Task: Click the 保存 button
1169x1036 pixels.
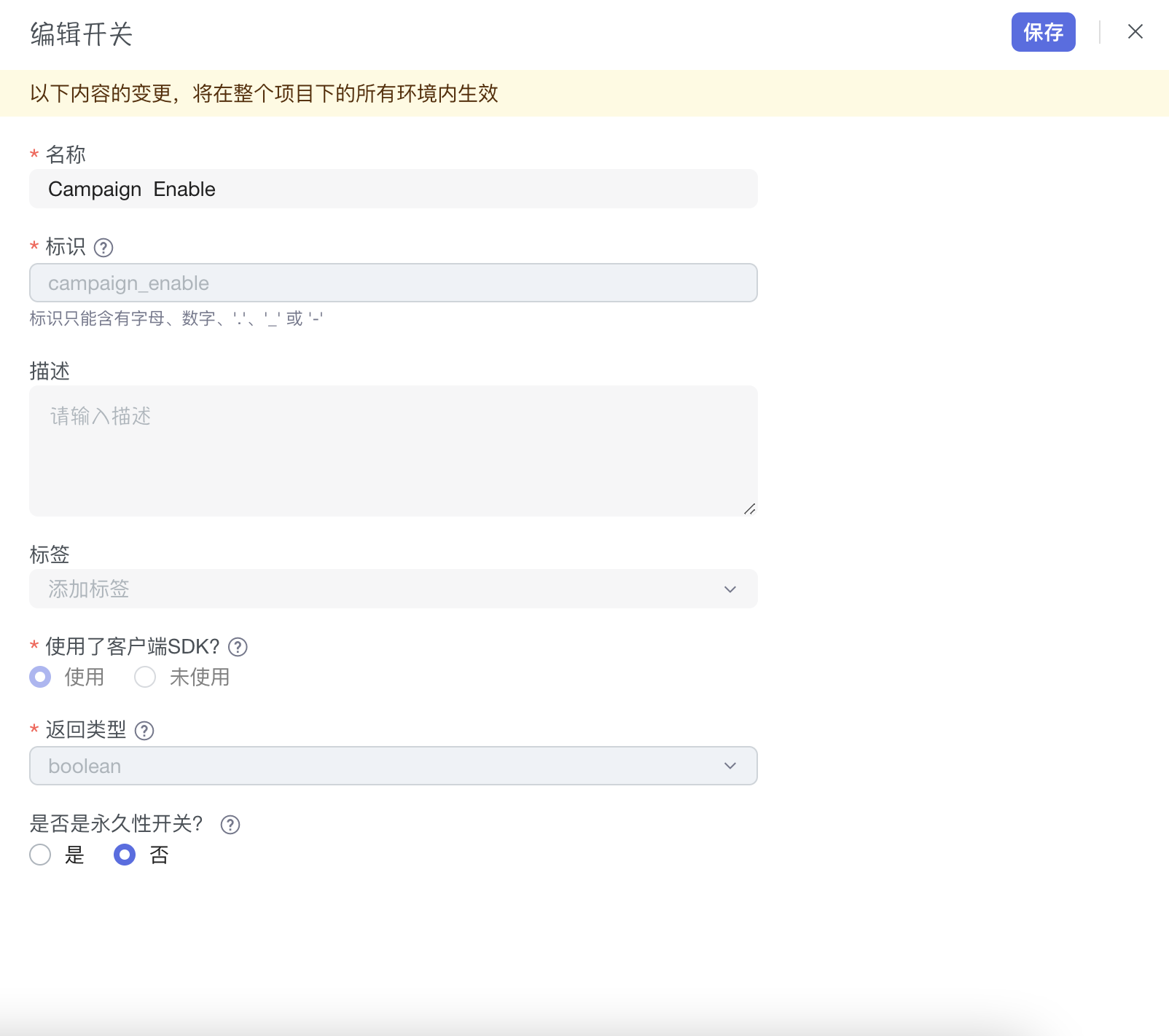Action: pos(1042,32)
